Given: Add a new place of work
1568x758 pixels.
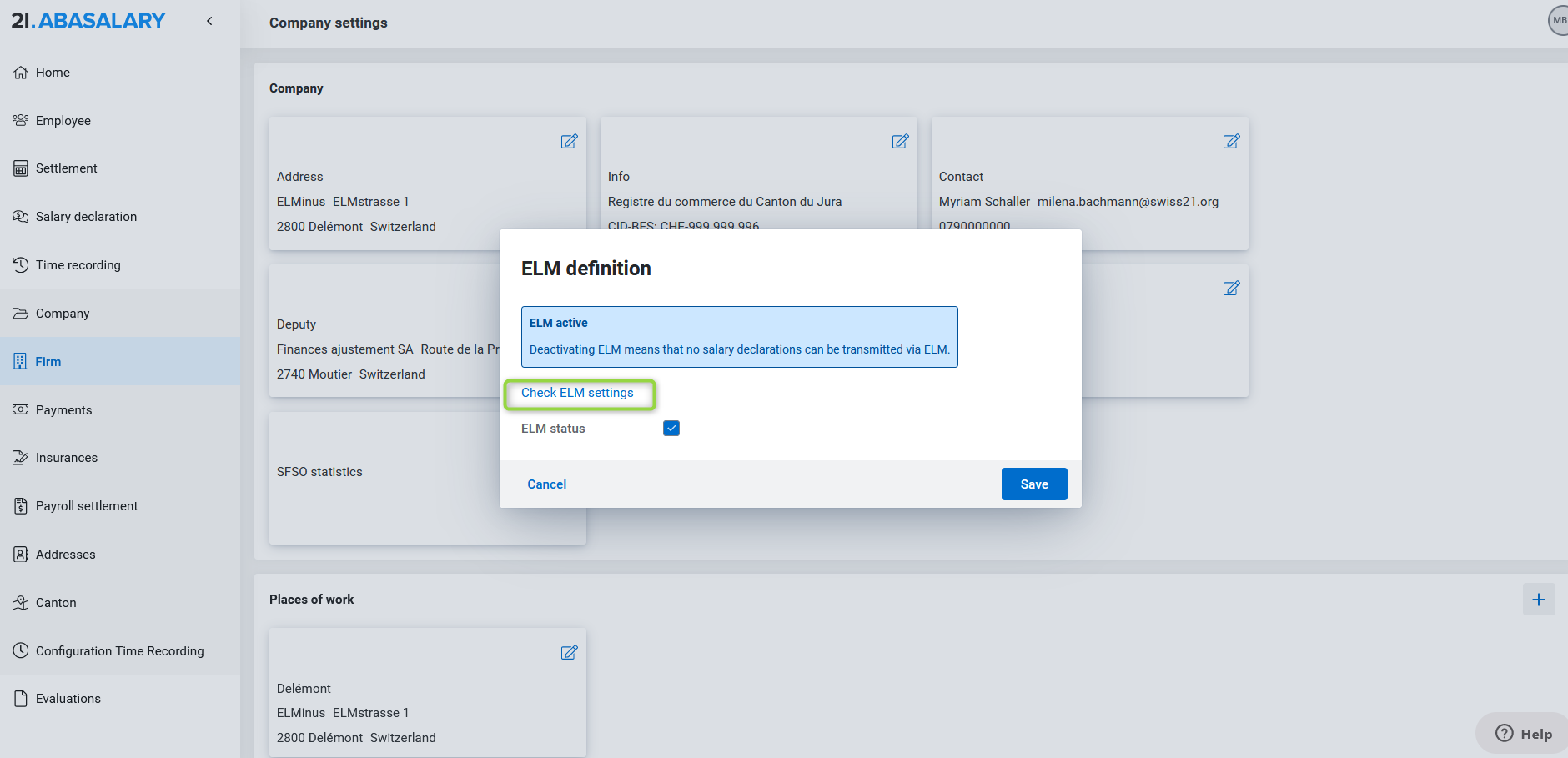Looking at the screenshot, I should pos(1539,599).
